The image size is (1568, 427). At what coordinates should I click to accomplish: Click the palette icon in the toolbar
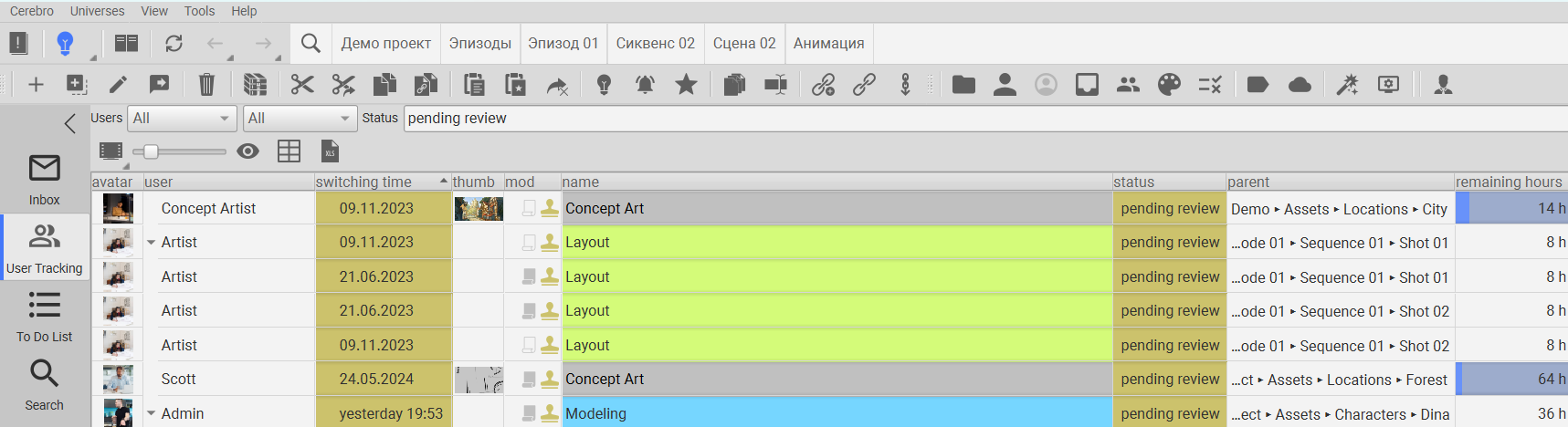1169,85
